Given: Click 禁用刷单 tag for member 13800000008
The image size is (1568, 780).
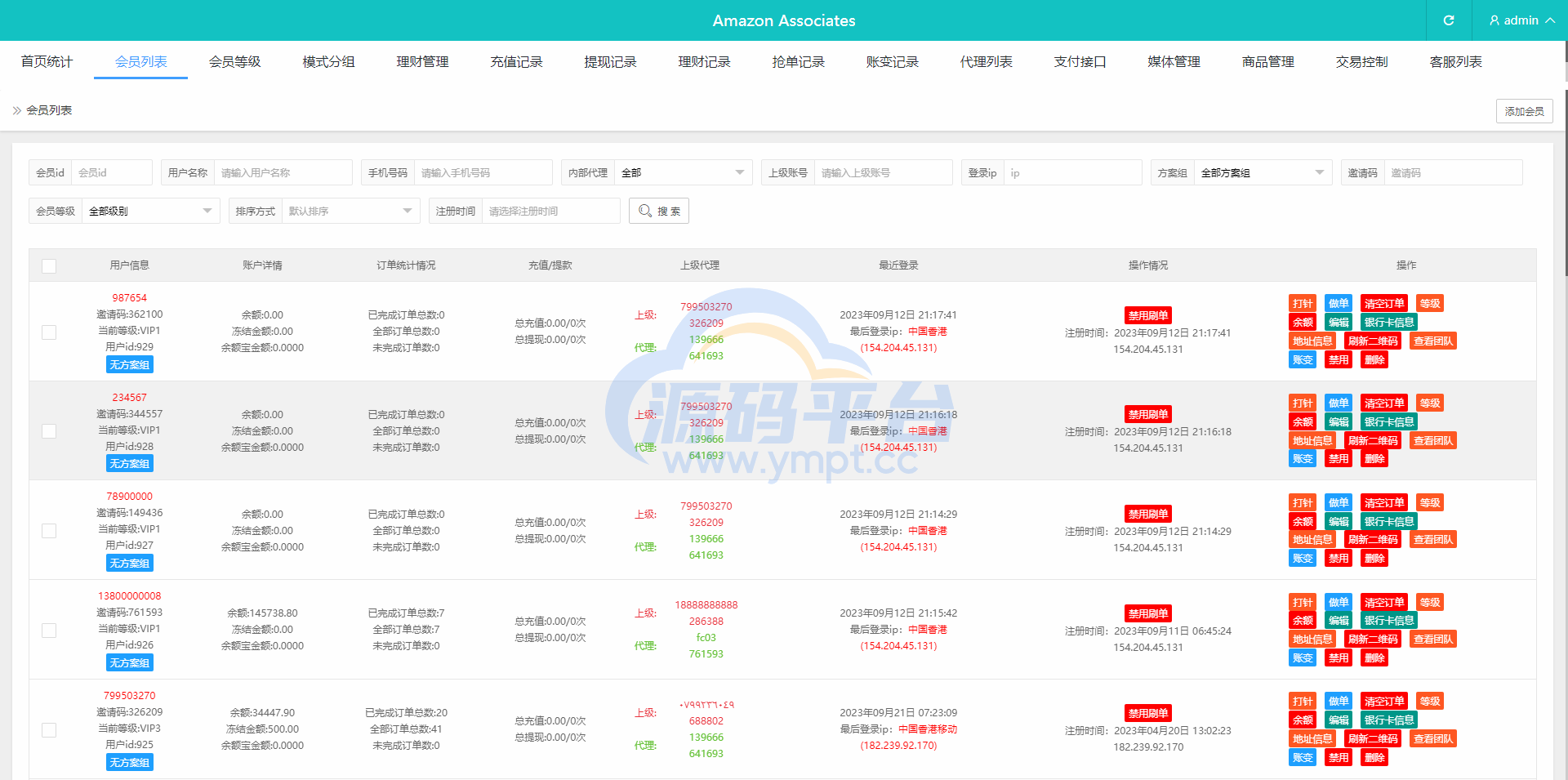Looking at the screenshot, I should [1147, 613].
